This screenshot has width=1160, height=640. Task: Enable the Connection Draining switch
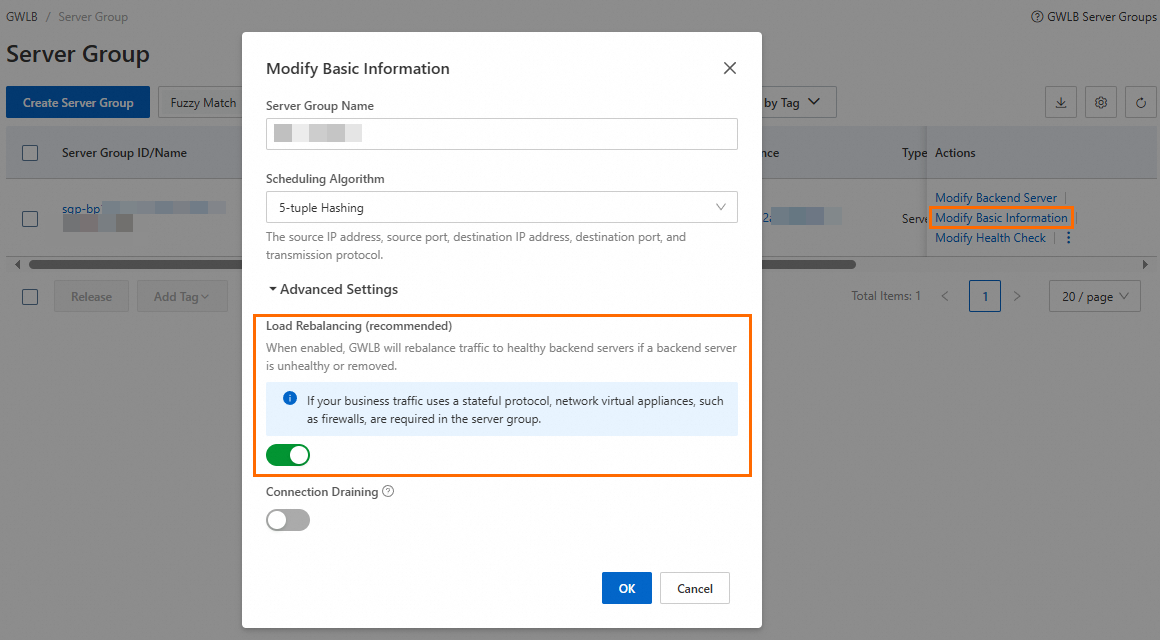(x=288, y=520)
